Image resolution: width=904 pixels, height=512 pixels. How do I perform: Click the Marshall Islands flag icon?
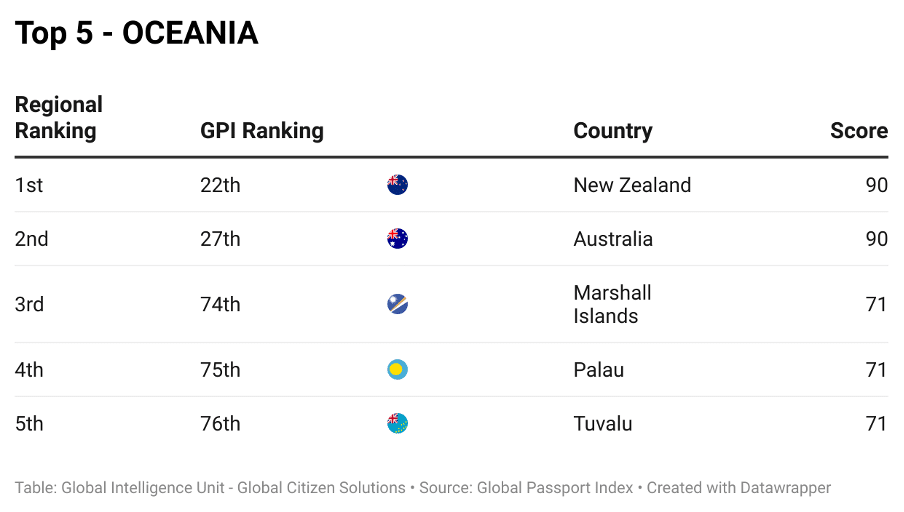(x=397, y=304)
